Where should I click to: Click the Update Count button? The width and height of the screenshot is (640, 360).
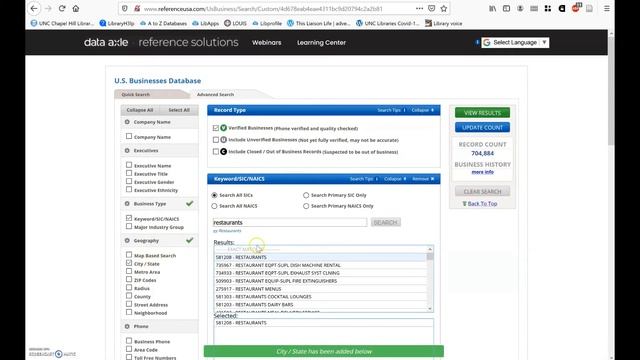tap(482, 127)
